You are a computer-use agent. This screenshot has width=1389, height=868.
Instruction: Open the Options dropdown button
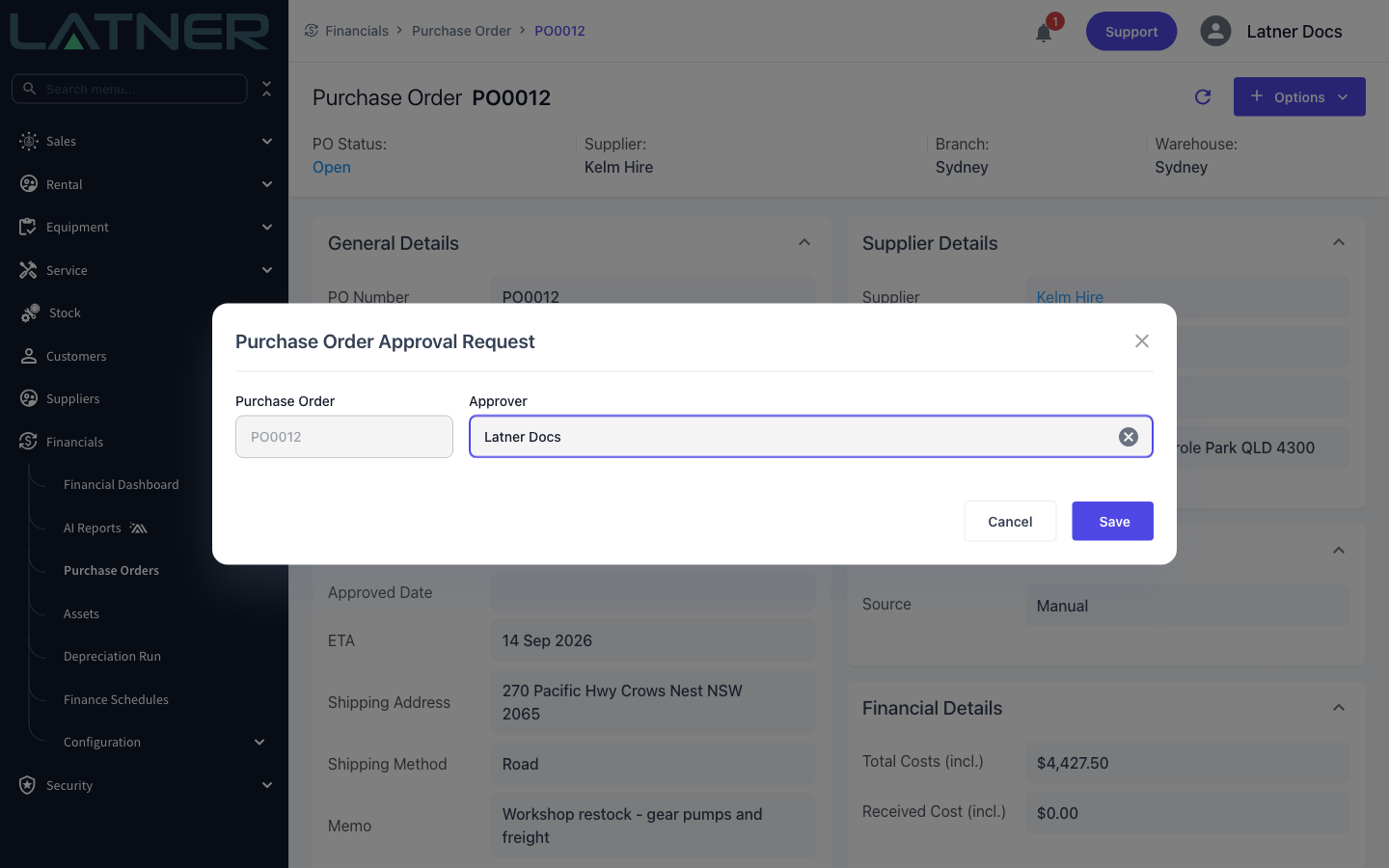click(1299, 96)
